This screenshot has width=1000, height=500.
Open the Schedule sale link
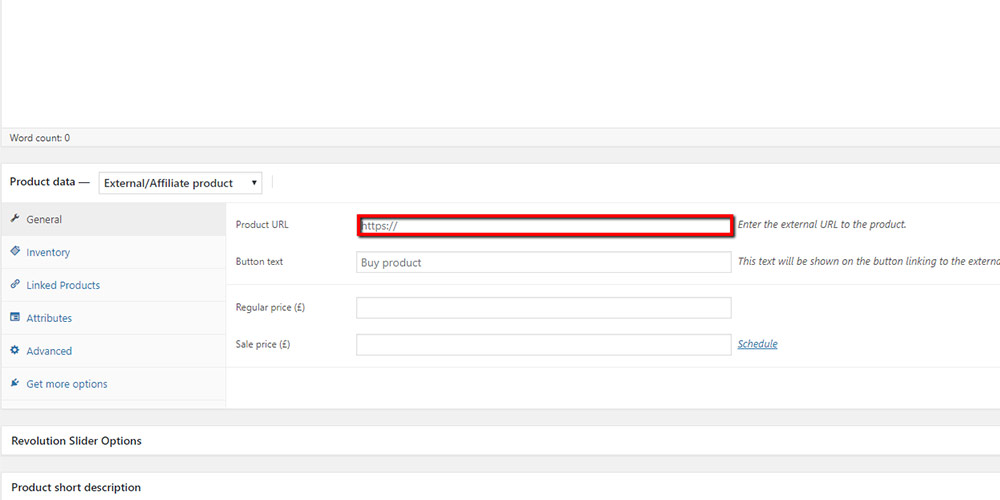click(758, 344)
